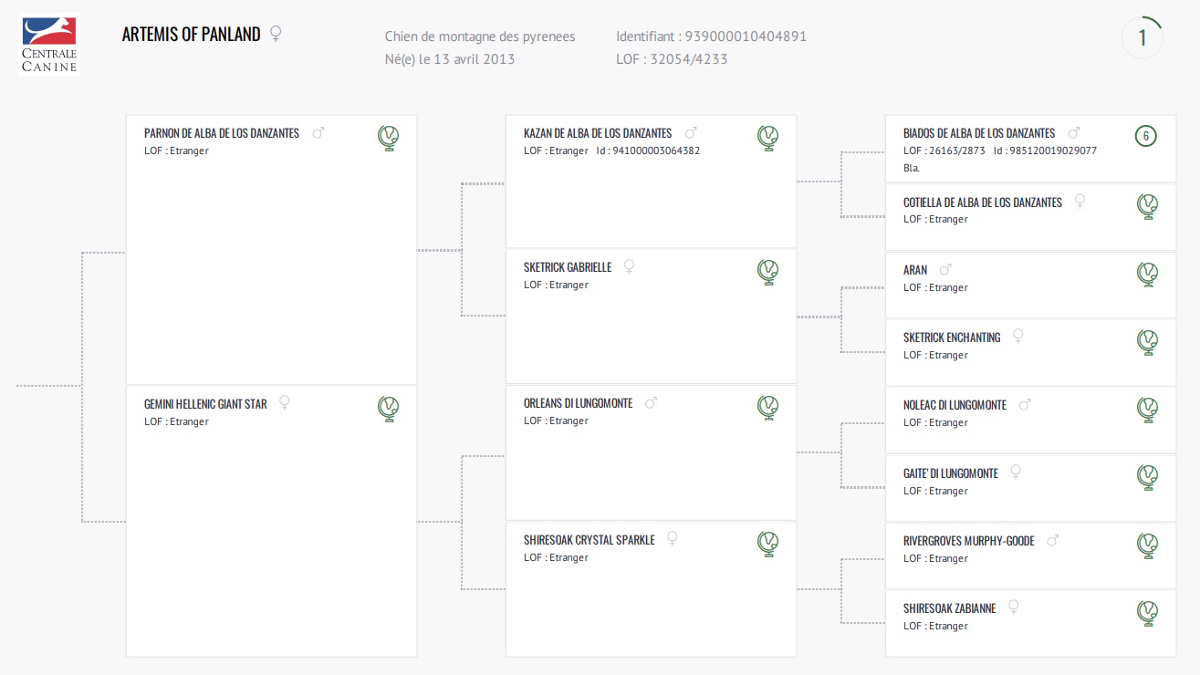Click the Centrale Canine logo
The image size is (1200, 675).
pos(49,44)
